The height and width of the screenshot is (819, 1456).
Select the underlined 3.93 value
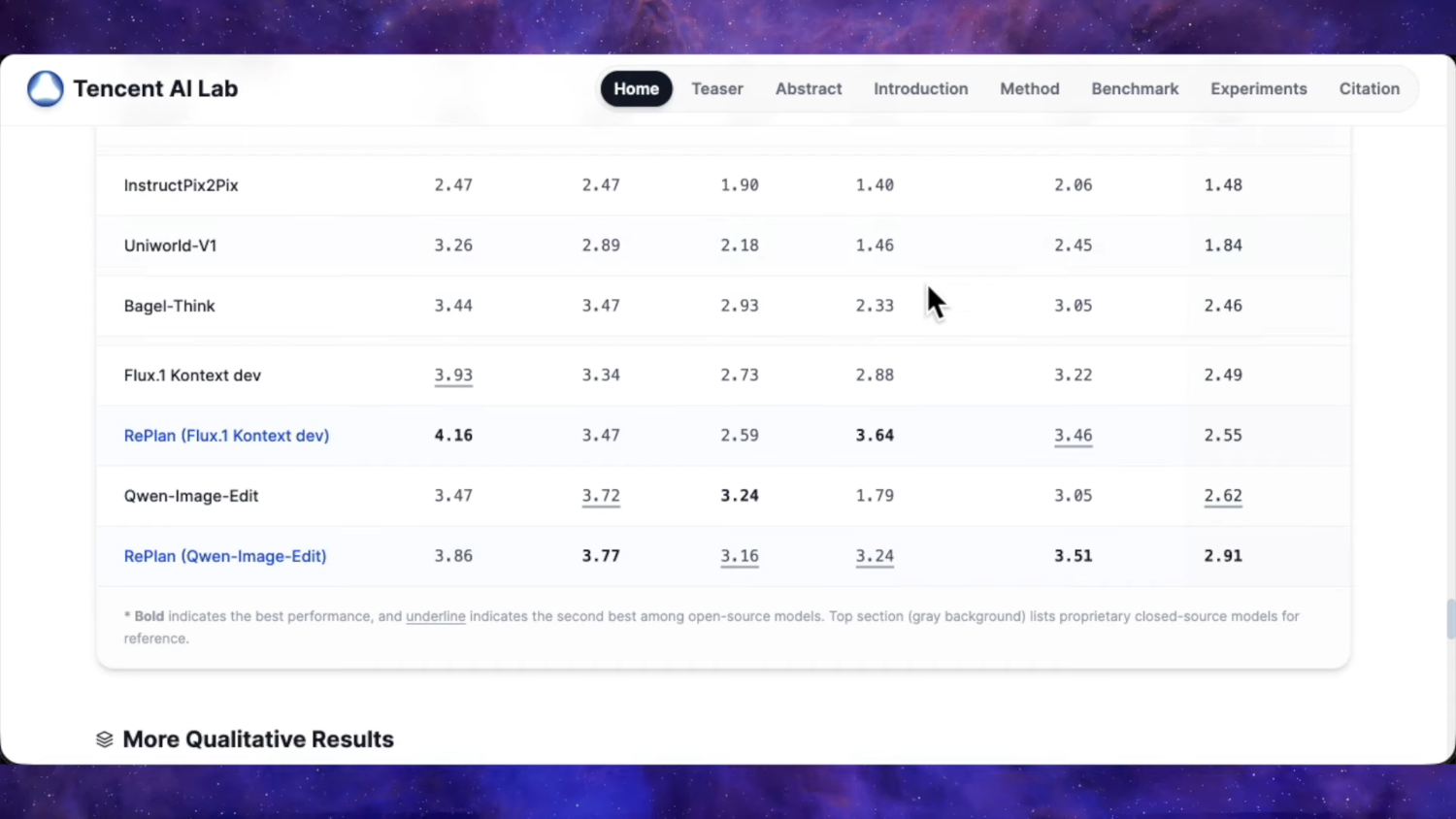click(453, 376)
